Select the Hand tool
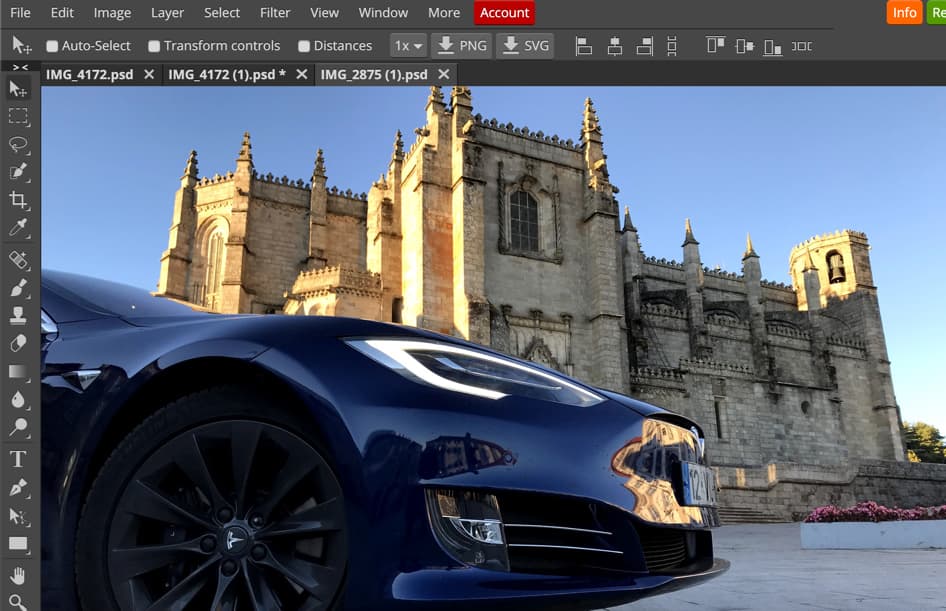The width and height of the screenshot is (946, 611). click(x=18, y=575)
